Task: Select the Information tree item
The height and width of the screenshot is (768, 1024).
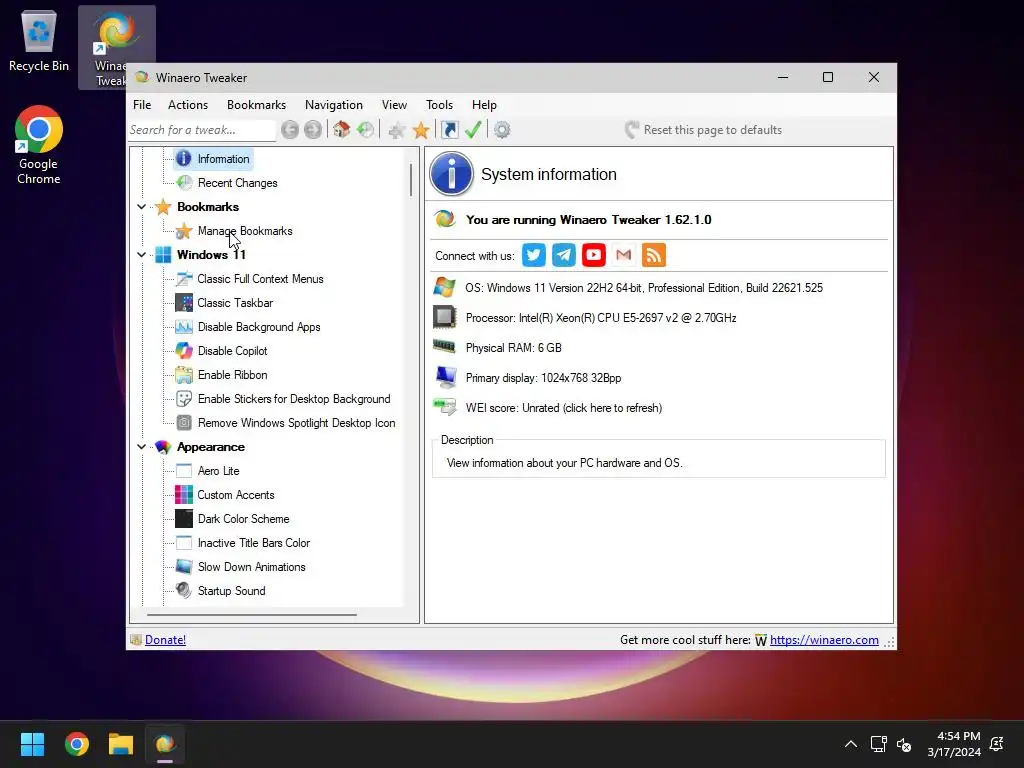Action: coord(223,159)
